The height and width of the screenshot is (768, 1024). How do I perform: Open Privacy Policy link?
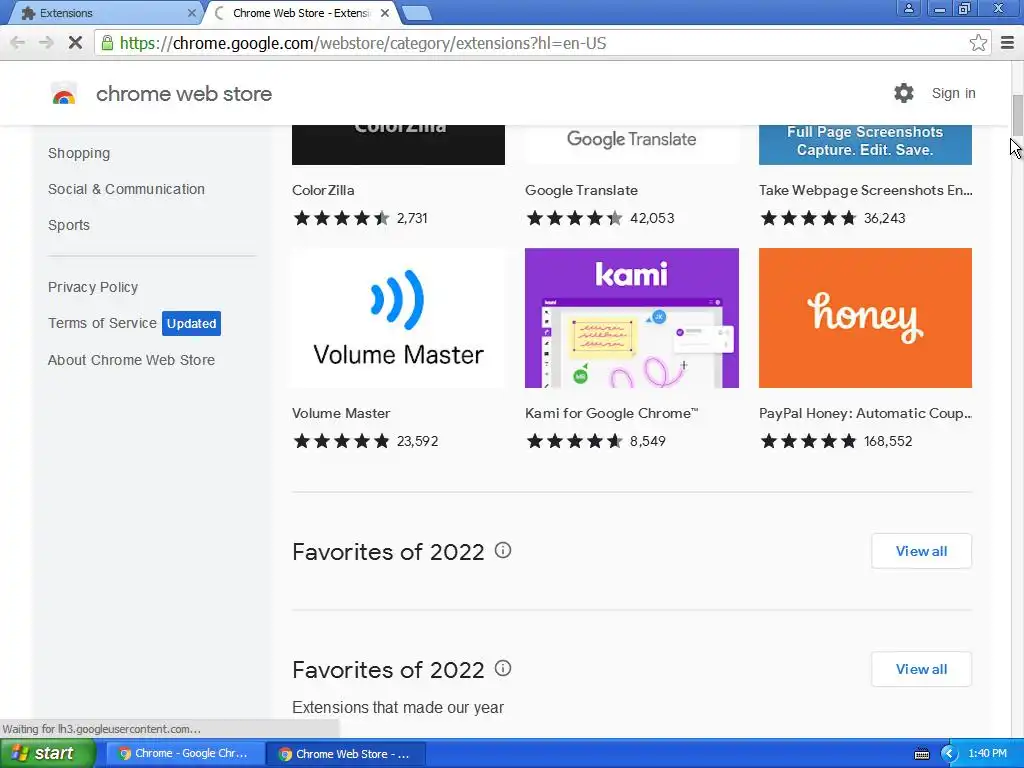click(93, 287)
